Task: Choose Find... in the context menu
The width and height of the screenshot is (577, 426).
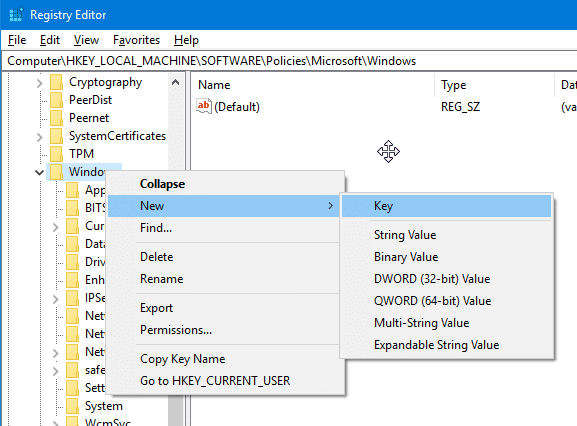Action: tap(223, 228)
